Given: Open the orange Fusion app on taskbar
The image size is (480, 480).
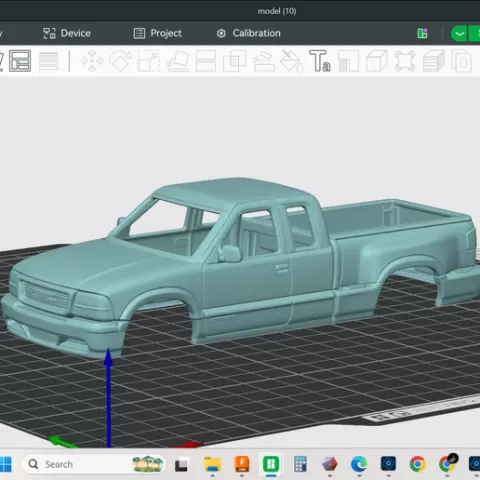Looking at the screenshot, I should pos(242,464).
